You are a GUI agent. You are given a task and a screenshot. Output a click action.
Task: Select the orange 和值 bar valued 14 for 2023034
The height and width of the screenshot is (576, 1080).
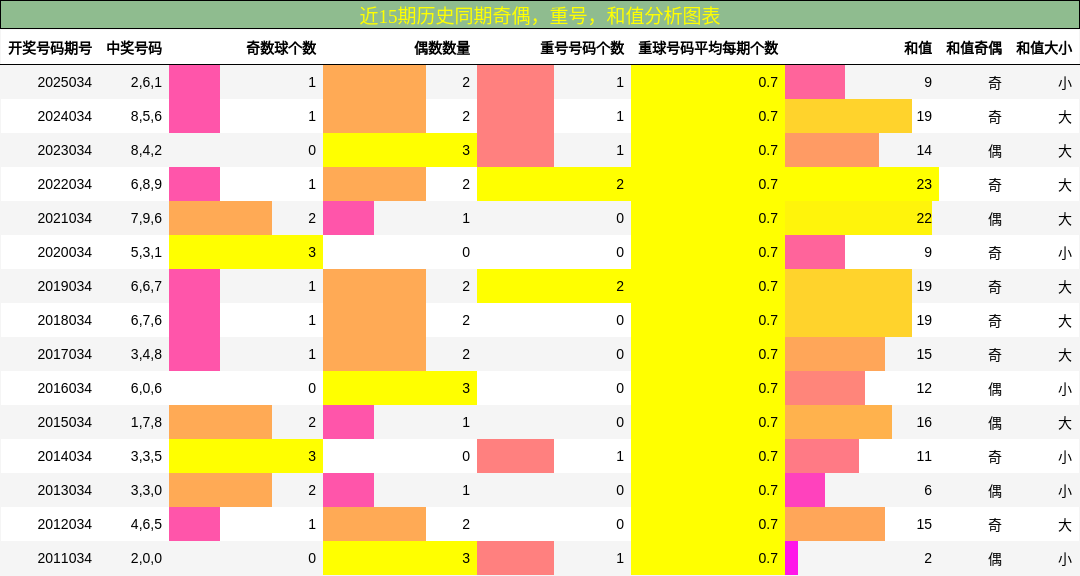[x=830, y=150]
